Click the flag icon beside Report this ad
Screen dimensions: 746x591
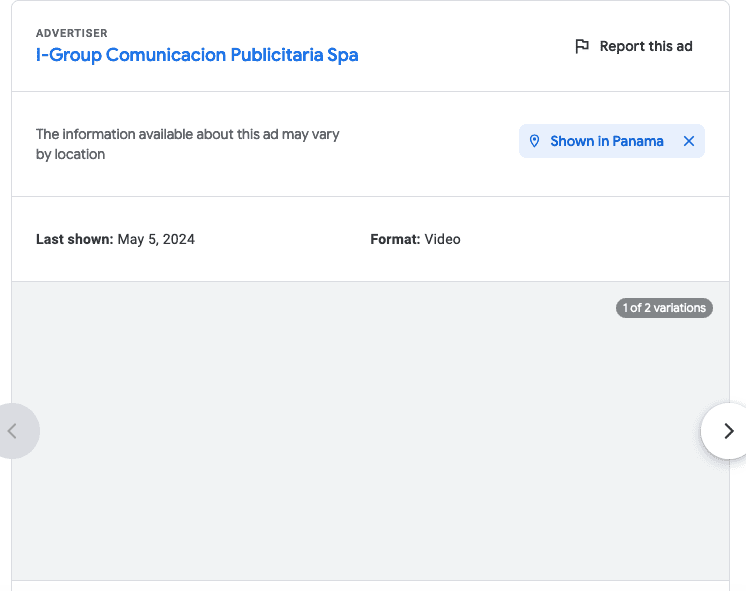[x=582, y=46]
